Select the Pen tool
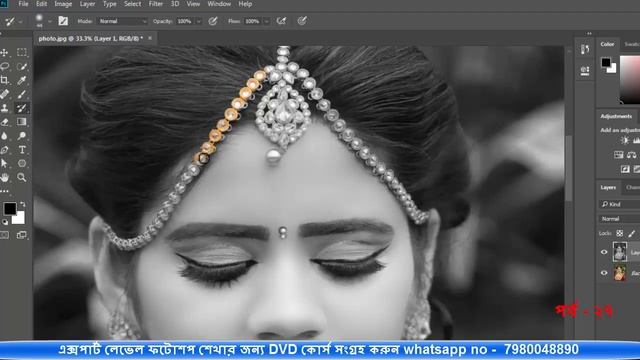 [4, 149]
